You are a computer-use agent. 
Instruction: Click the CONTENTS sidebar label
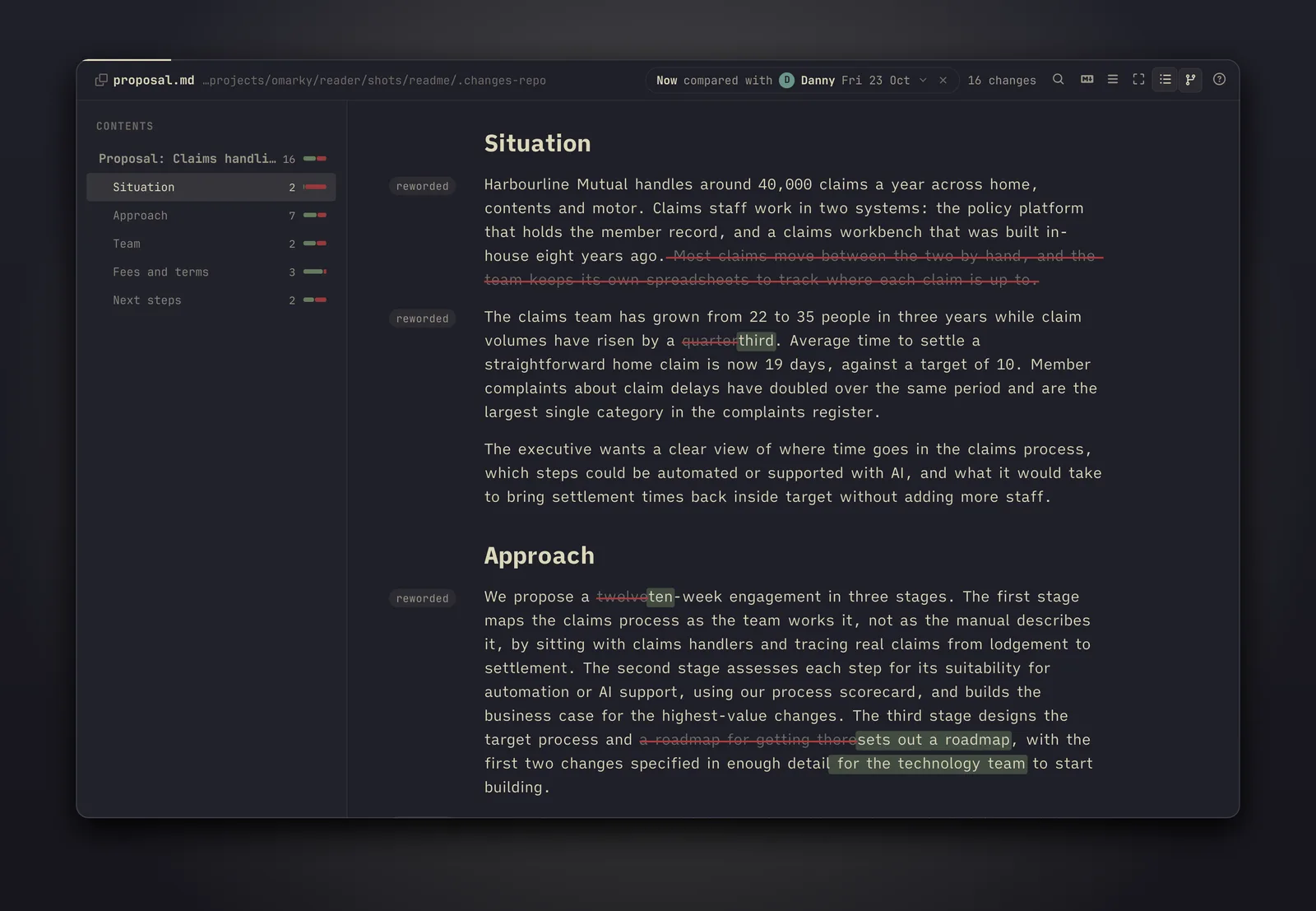pyautogui.click(x=125, y=126)
